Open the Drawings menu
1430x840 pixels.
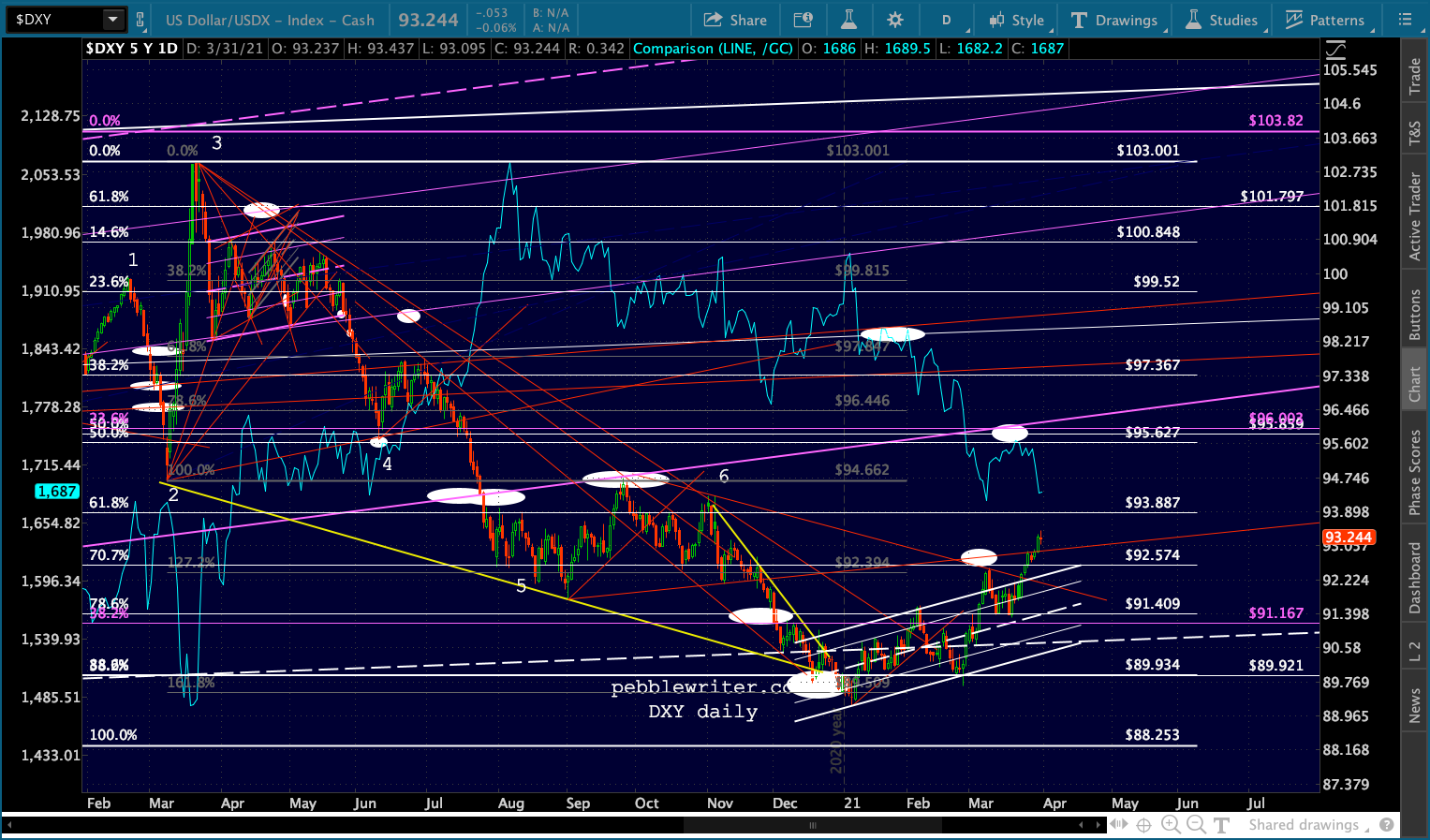pyautogui.click(x=1114, y=20)
